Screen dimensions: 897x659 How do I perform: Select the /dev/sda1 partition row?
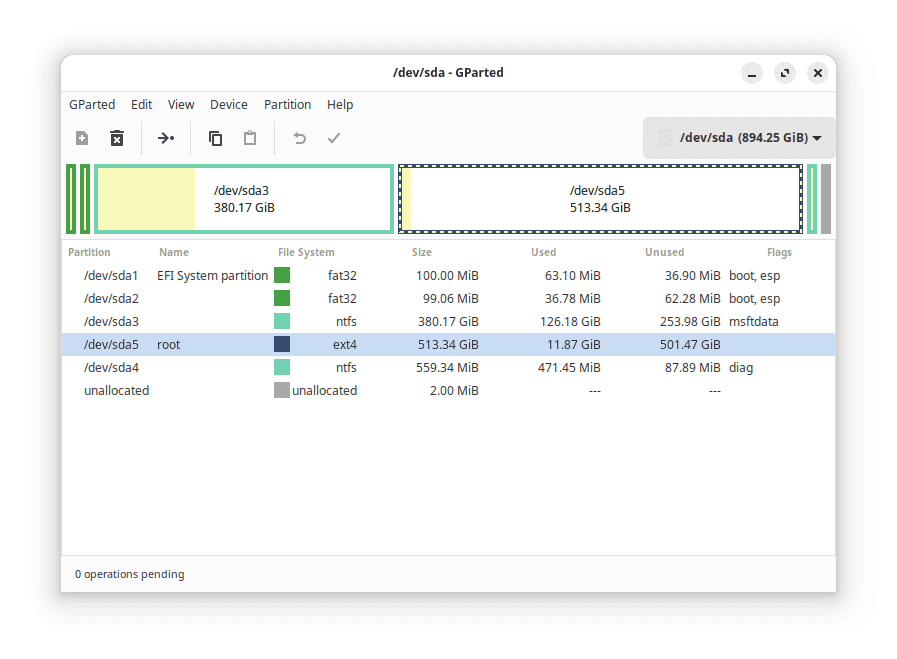pos(448,276)
